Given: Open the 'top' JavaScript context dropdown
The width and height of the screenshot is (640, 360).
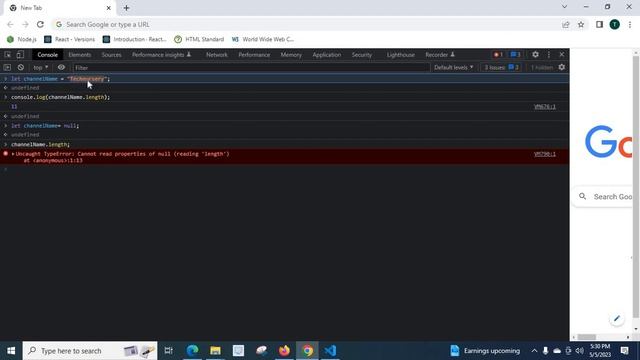Looking at the screenshot, I should click(x=40, y=68).
